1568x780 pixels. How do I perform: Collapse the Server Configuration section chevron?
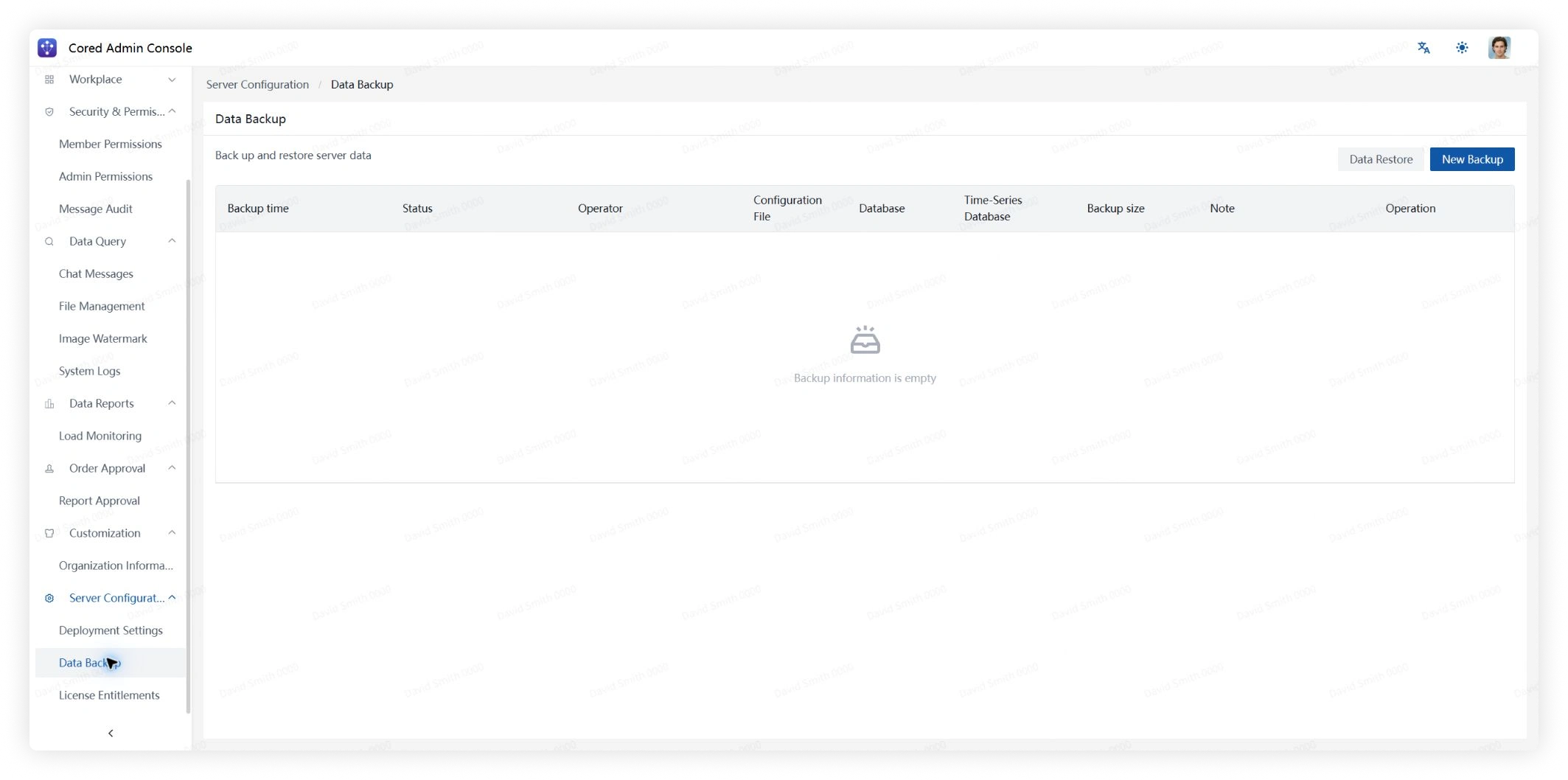tap(172, 598)
